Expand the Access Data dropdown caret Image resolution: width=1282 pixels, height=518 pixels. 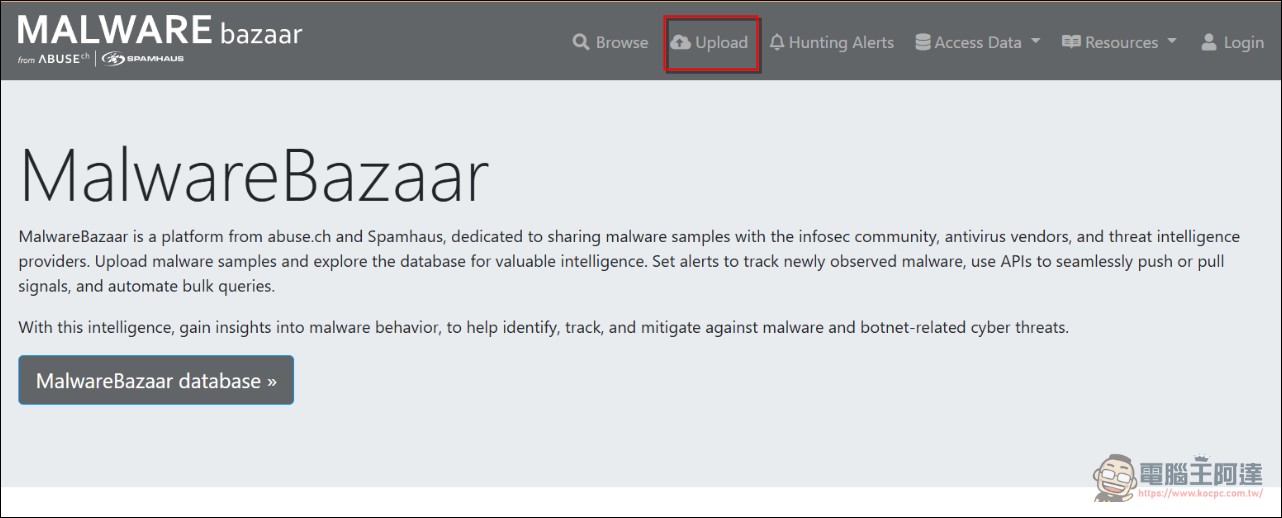pos(1036,41)
